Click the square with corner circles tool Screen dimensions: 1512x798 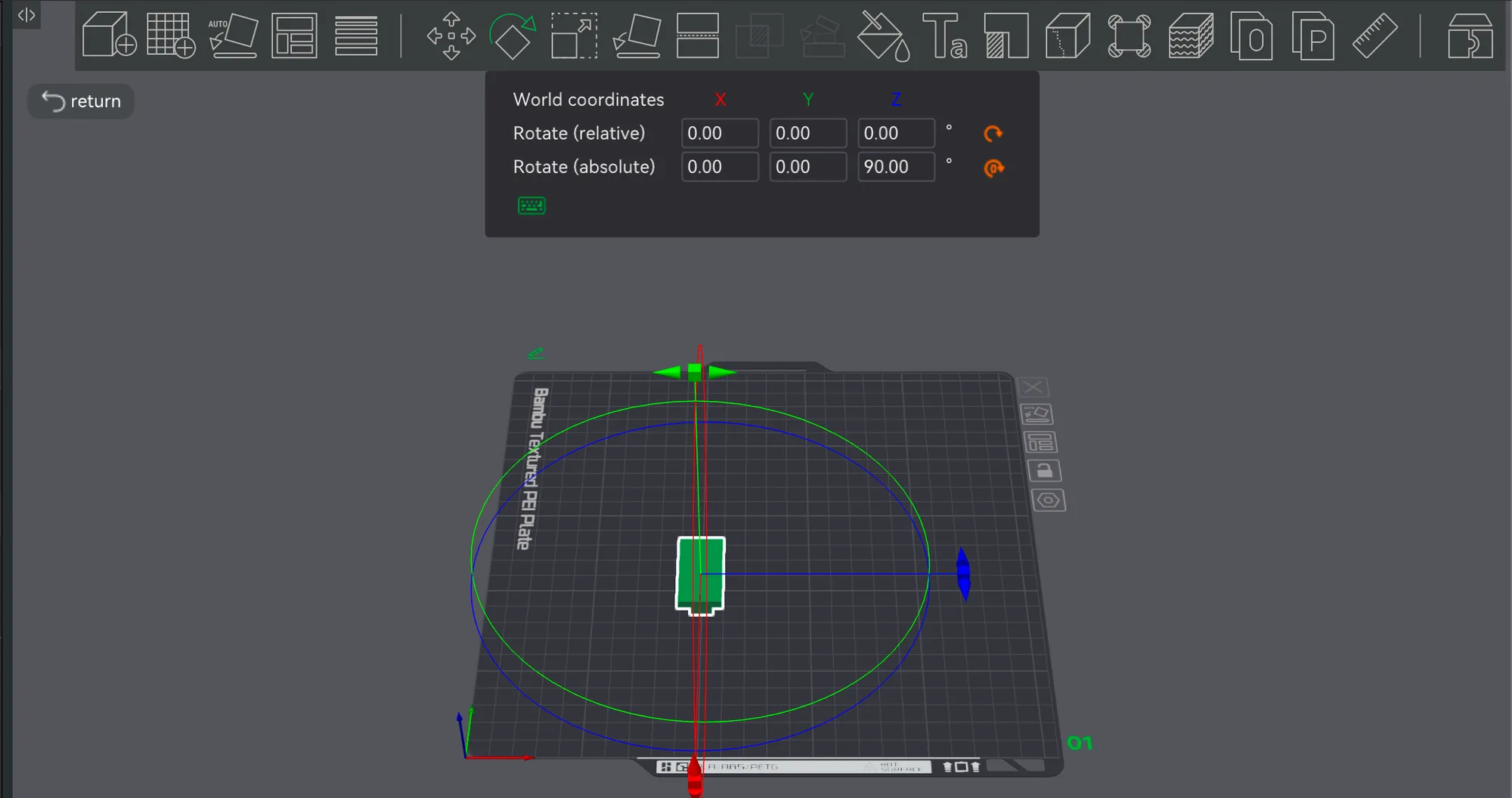coord(1129,36)
